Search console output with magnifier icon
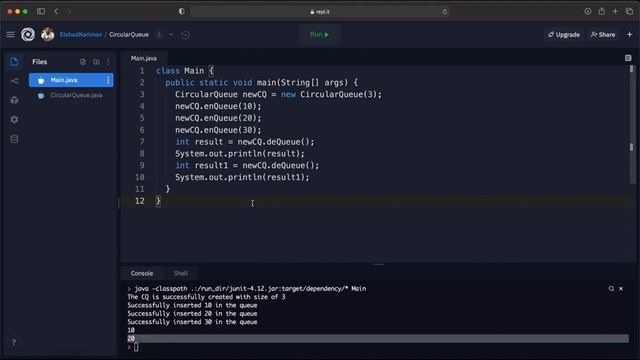The height and width of the screenshot is (360, 640). (611, 289)
